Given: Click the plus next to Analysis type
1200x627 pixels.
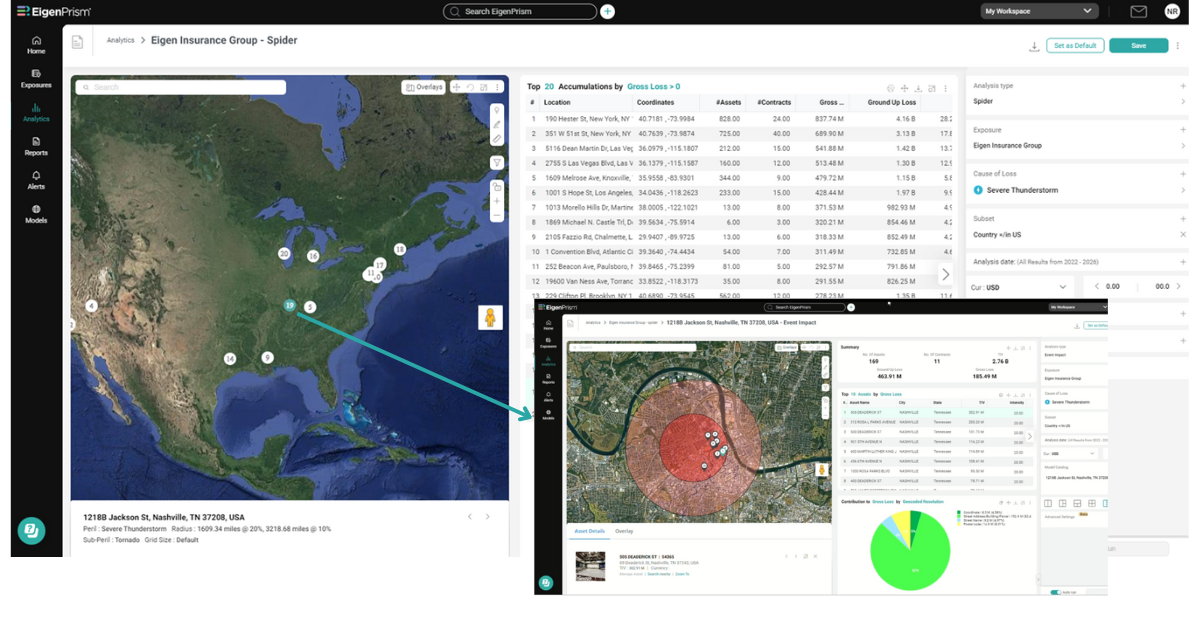Looking at the screenshot, I should coord(1183,86).
